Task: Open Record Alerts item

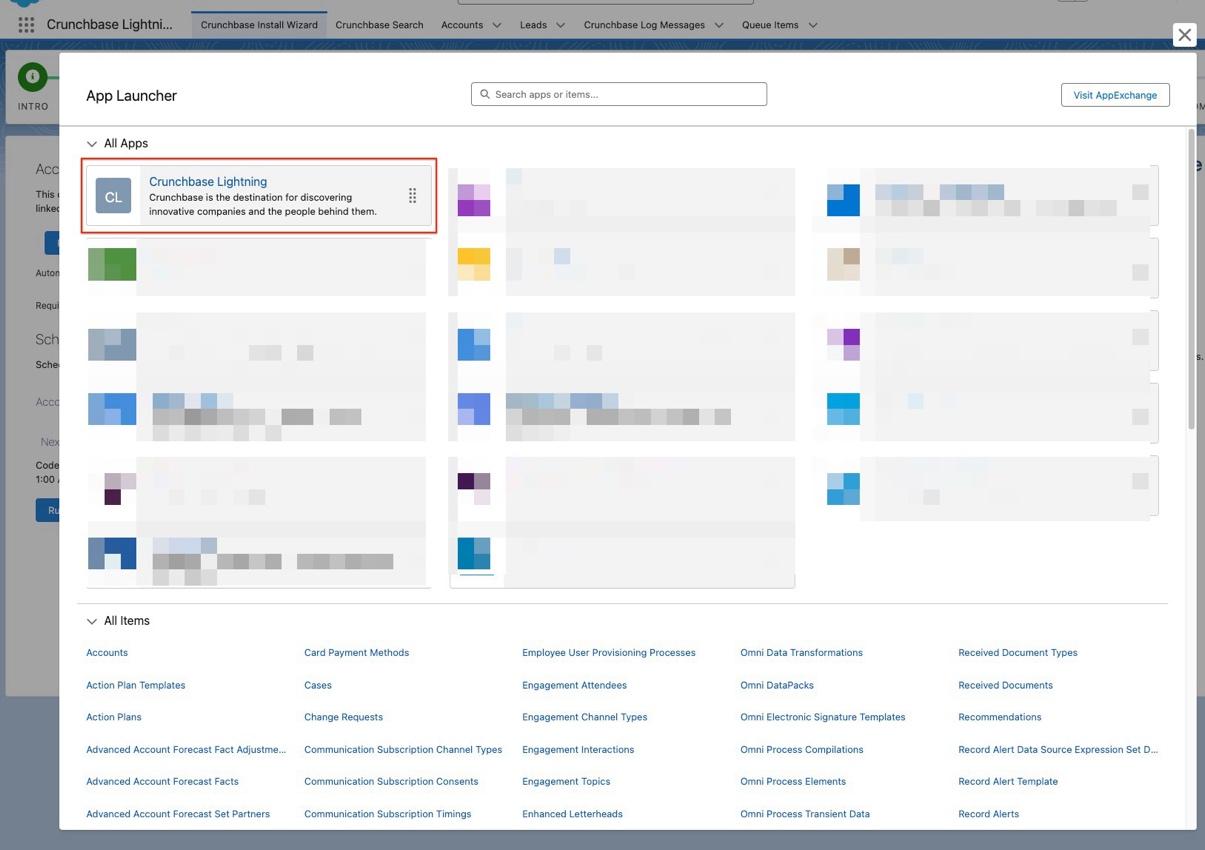Action: pyautogui.click(x=988, y=814)
